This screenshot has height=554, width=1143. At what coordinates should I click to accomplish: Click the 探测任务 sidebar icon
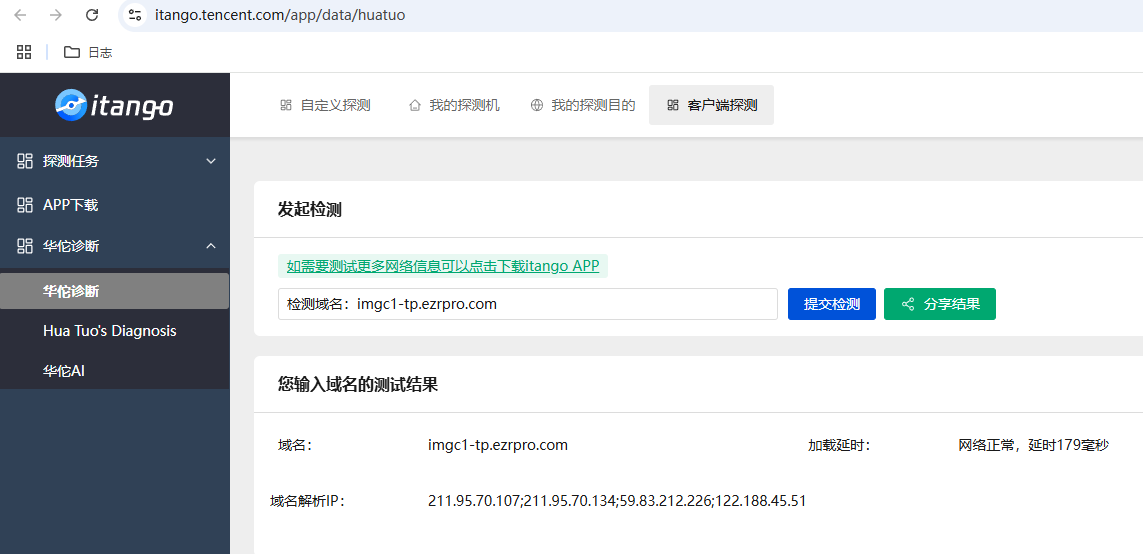tap(25, 161)
